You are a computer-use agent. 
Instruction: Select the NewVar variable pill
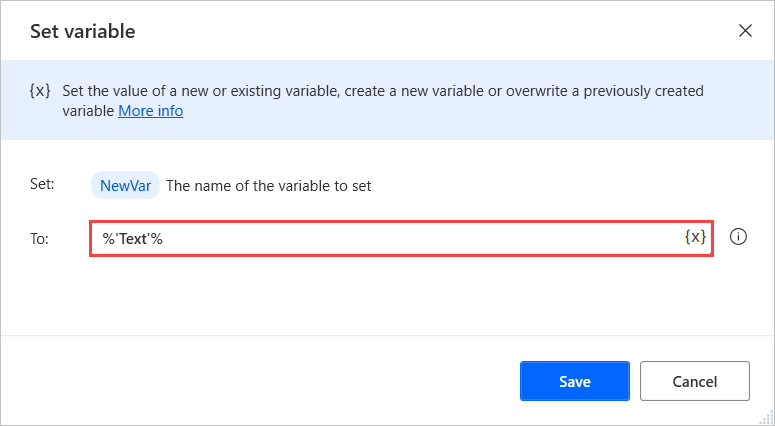coord(126,185)
